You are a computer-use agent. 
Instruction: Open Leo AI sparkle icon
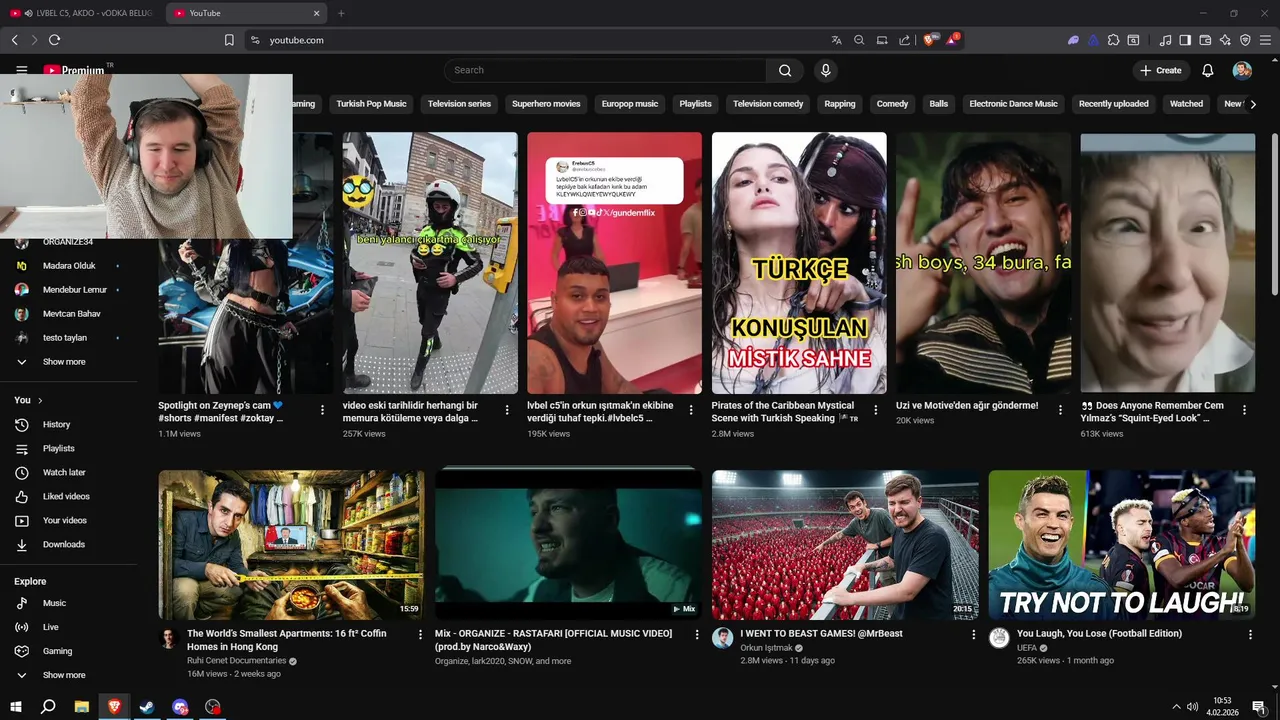tap(1225, 40)
